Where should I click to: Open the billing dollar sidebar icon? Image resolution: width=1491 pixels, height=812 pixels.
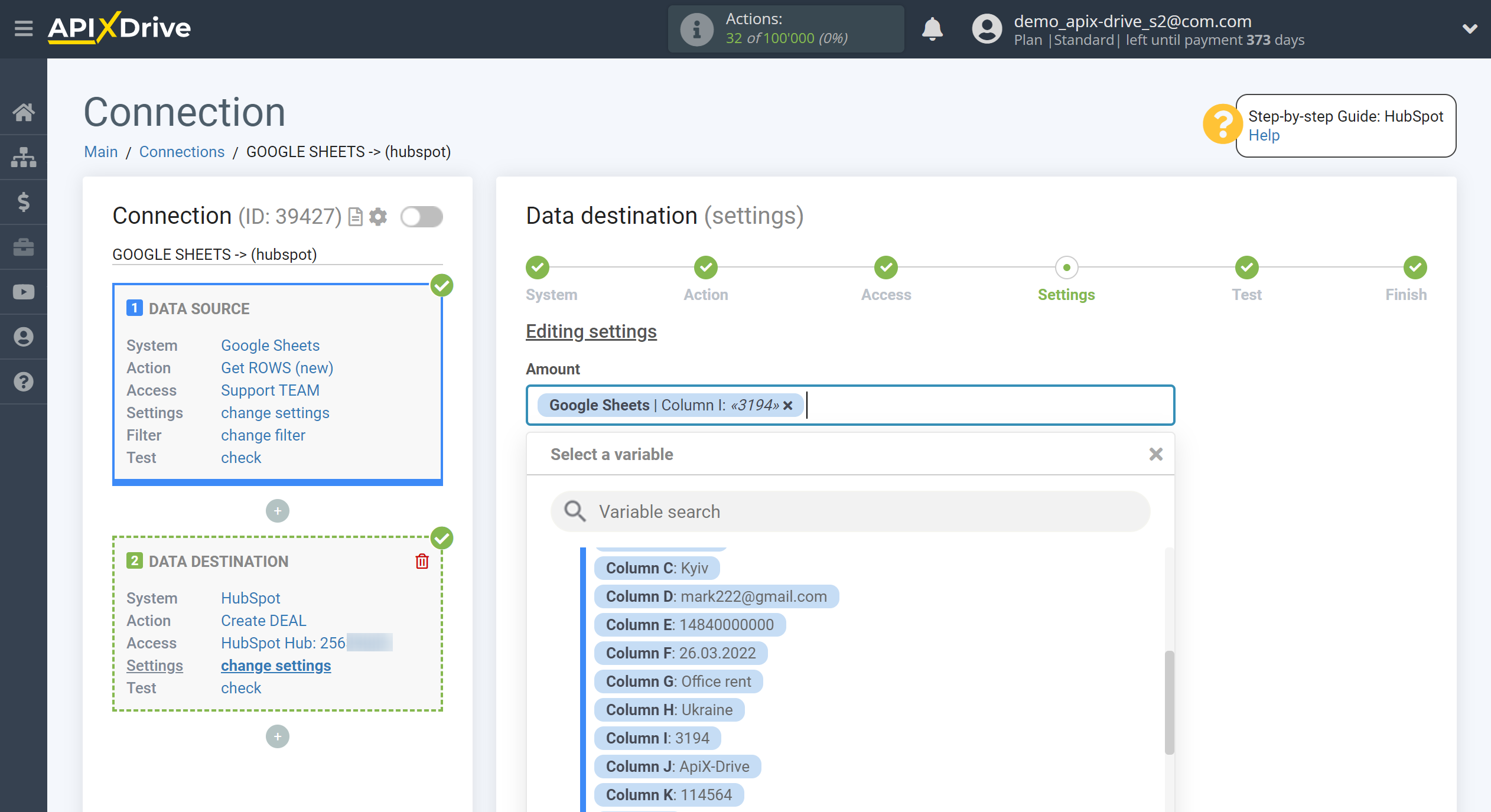24,202
